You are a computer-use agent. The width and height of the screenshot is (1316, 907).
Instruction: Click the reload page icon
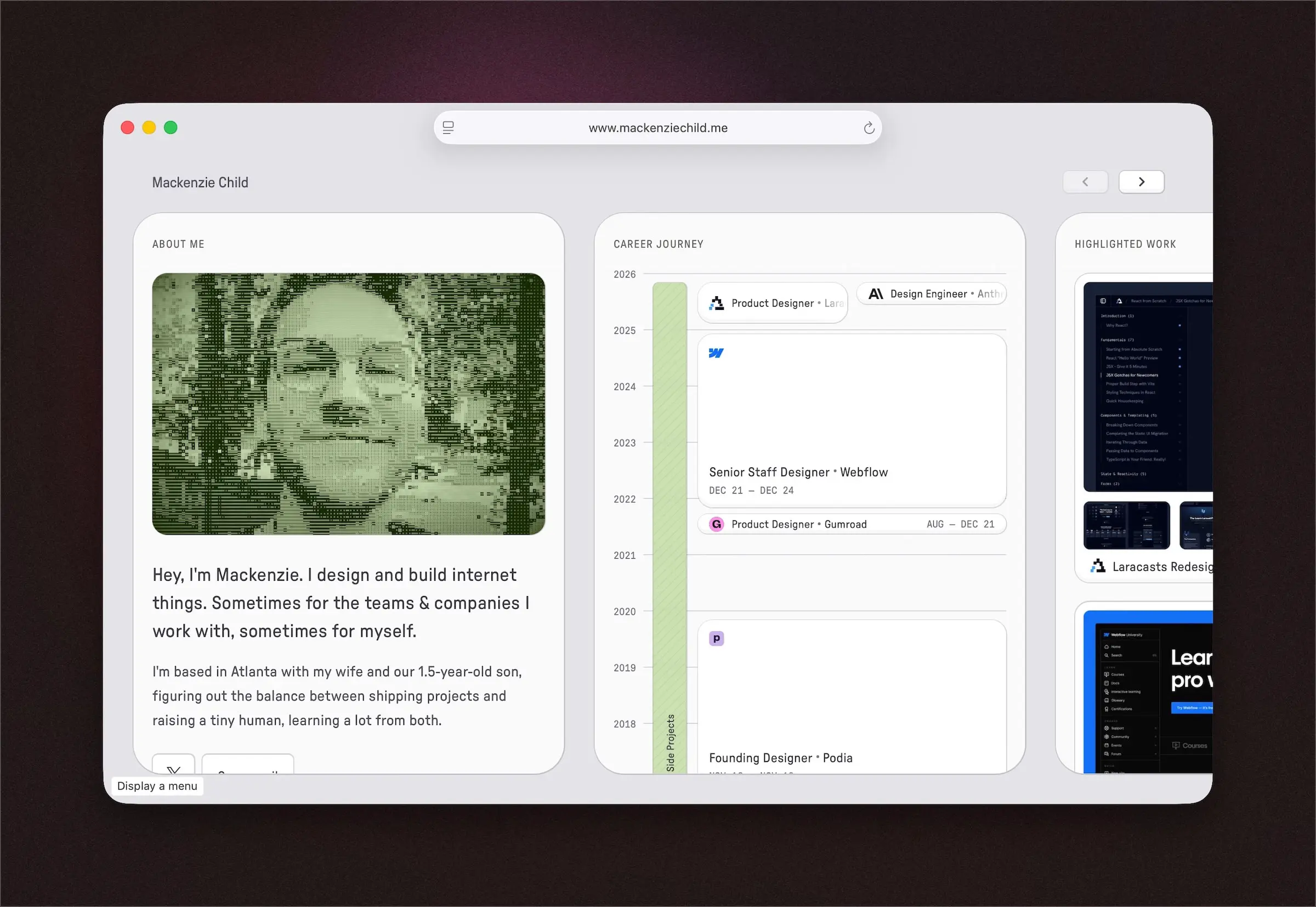(x=869, y=128)
